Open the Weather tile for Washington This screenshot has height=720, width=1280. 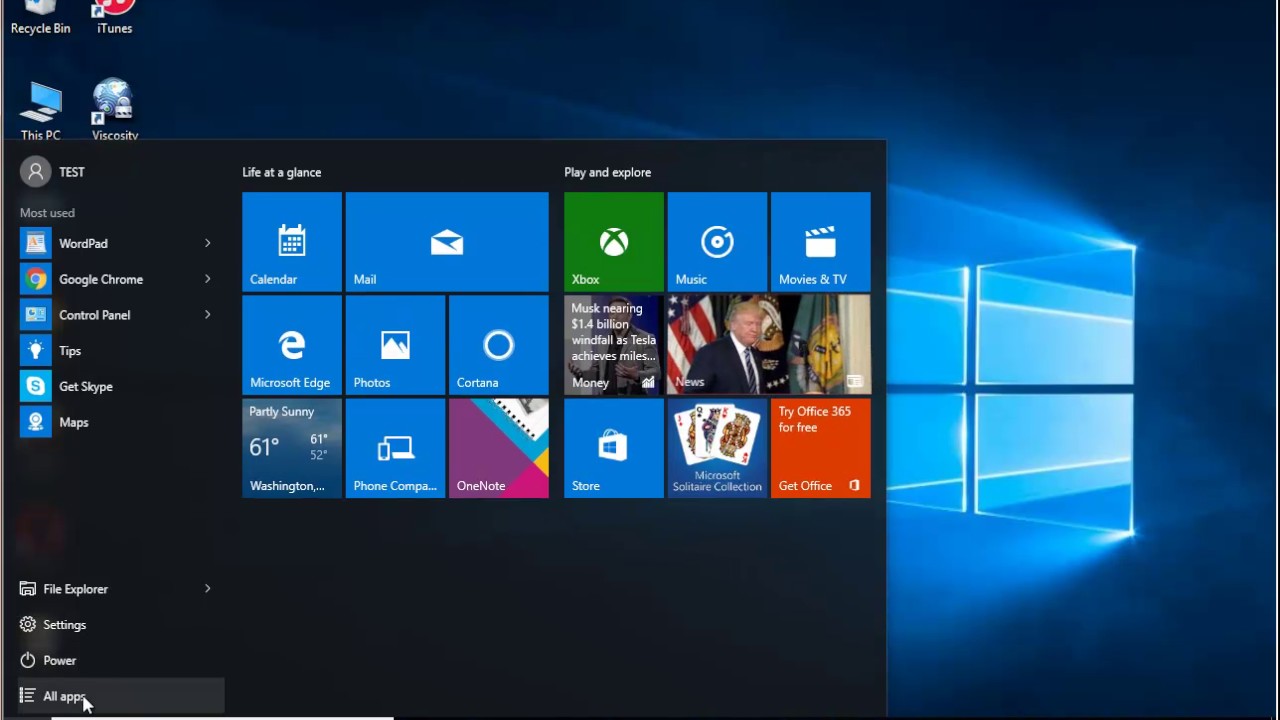(292, 448)
